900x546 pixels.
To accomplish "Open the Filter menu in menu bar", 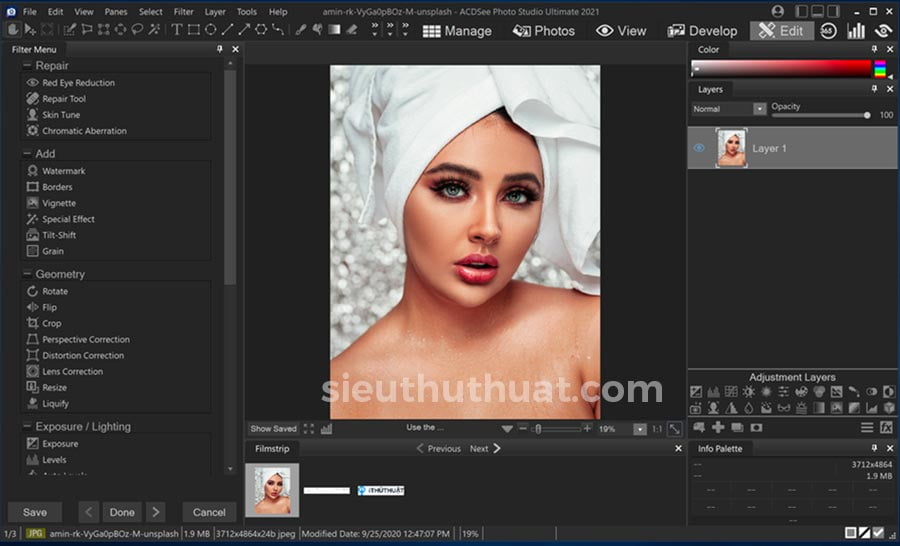I will 184,11.
